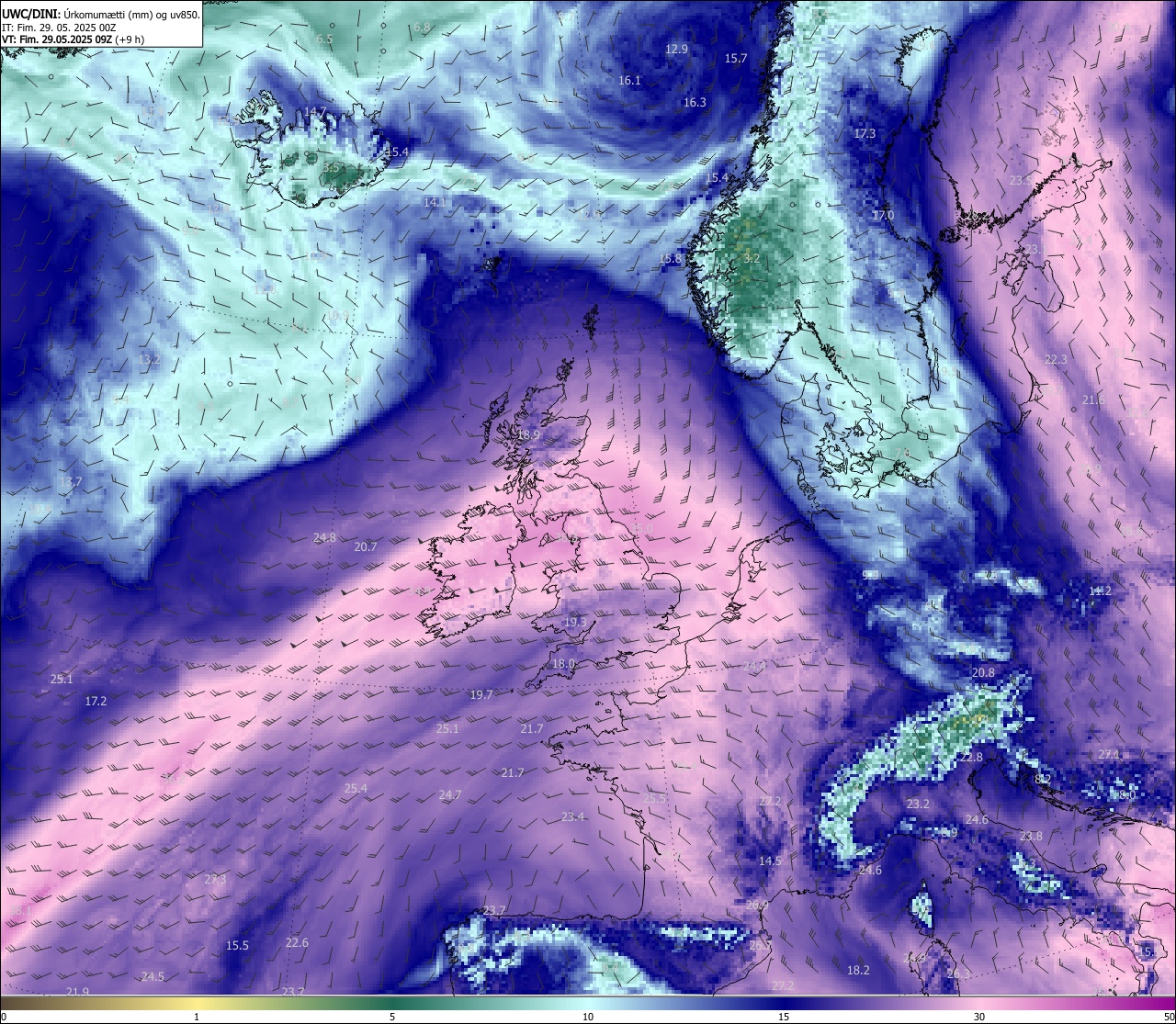Click the 23.8 value label
The height and width of the screenshot is (1024, 1176).
pyautogui.click(x=1031, y=837)
